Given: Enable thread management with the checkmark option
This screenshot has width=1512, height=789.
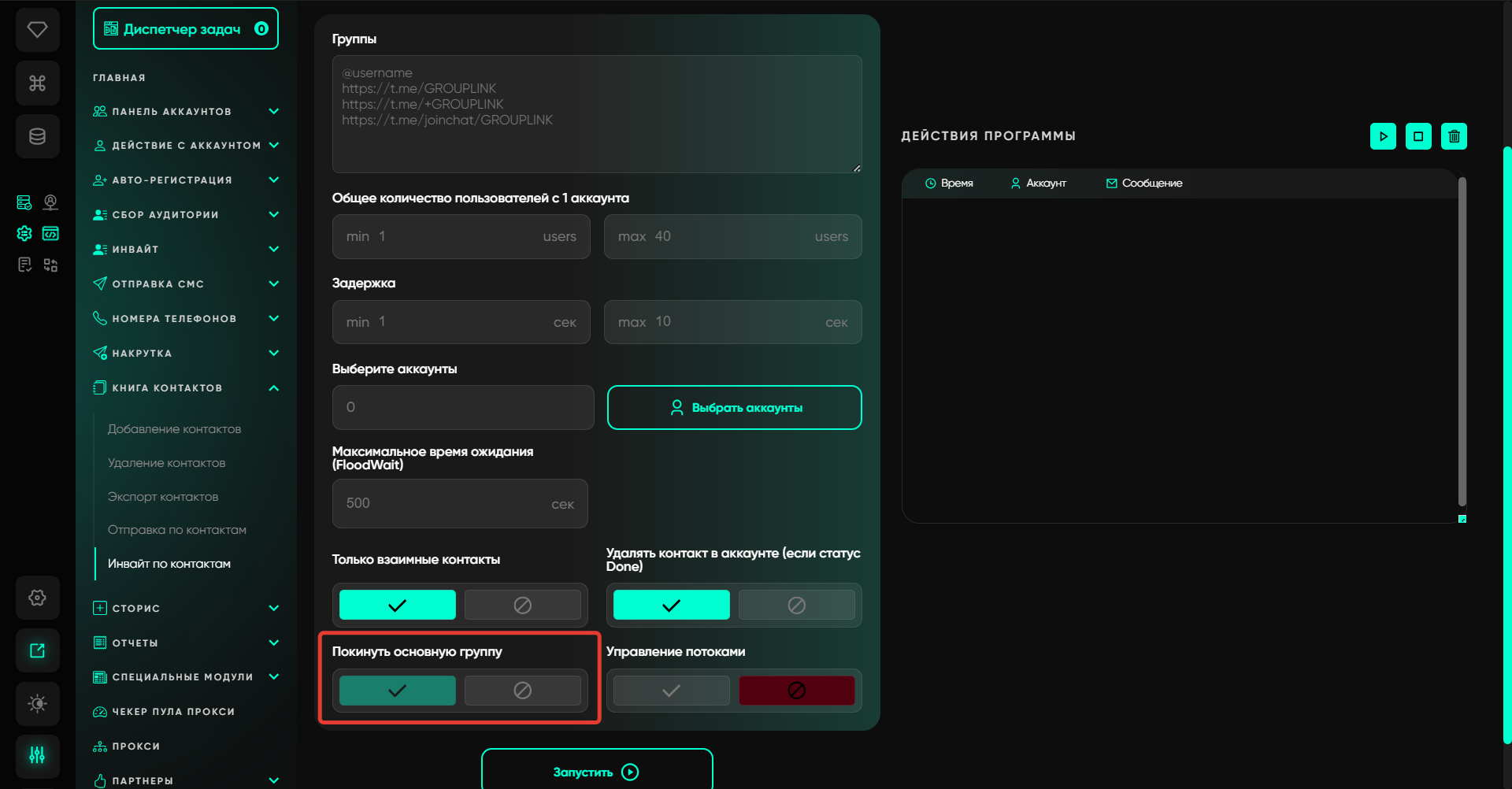Looking at the screenshot, I should click(671, 691).
